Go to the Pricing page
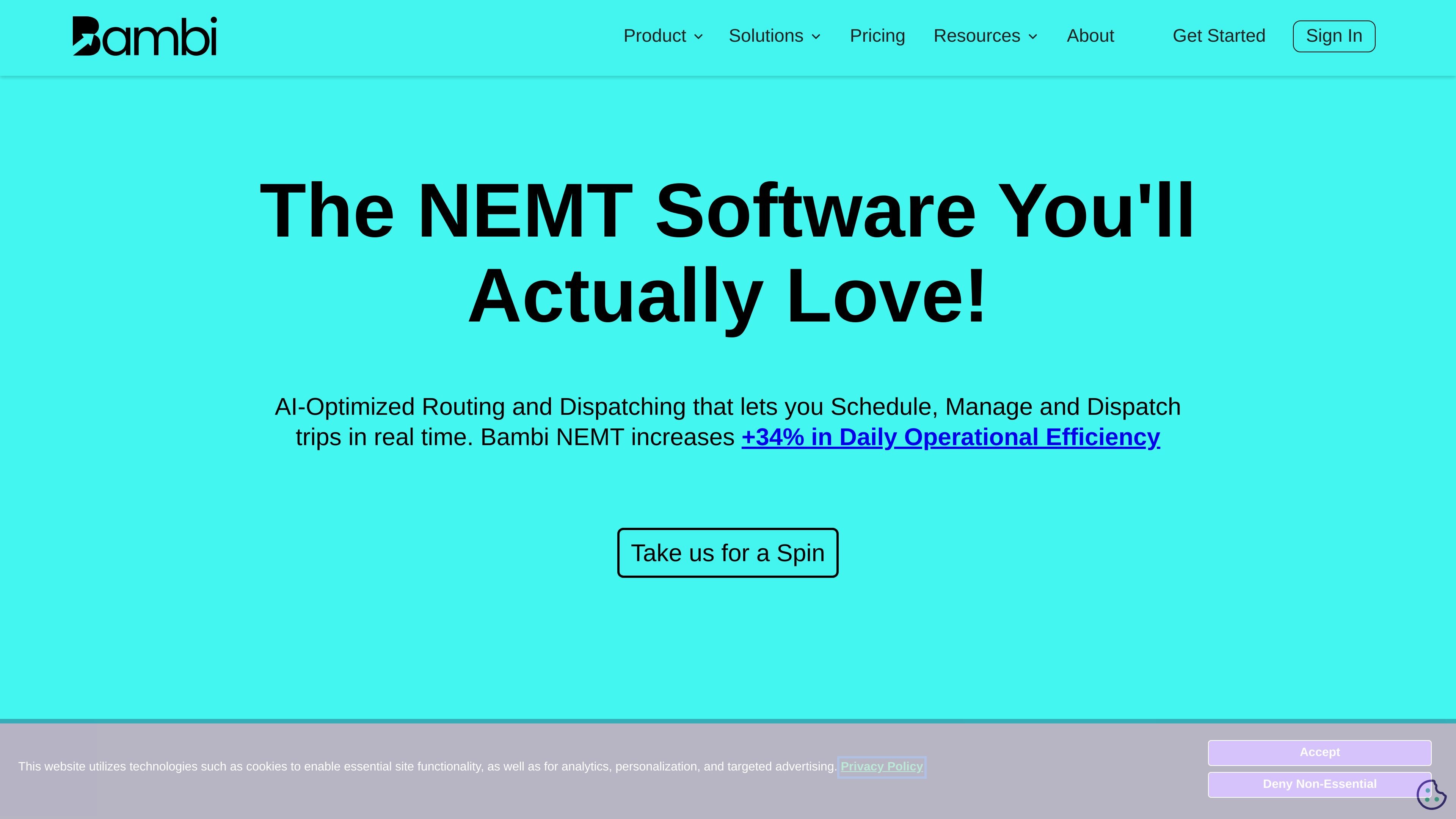 (x=877, y=36)
